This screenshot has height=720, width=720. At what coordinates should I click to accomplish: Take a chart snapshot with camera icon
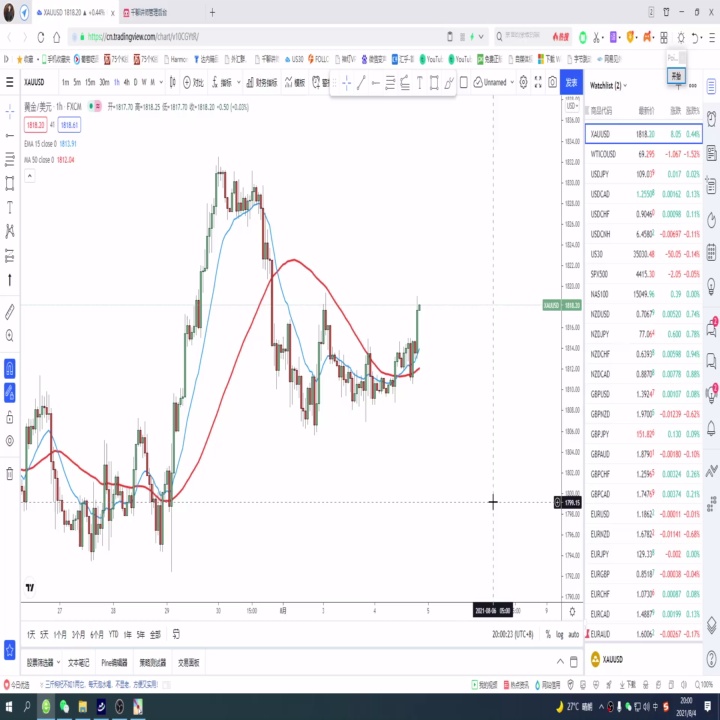coord(552,82)
